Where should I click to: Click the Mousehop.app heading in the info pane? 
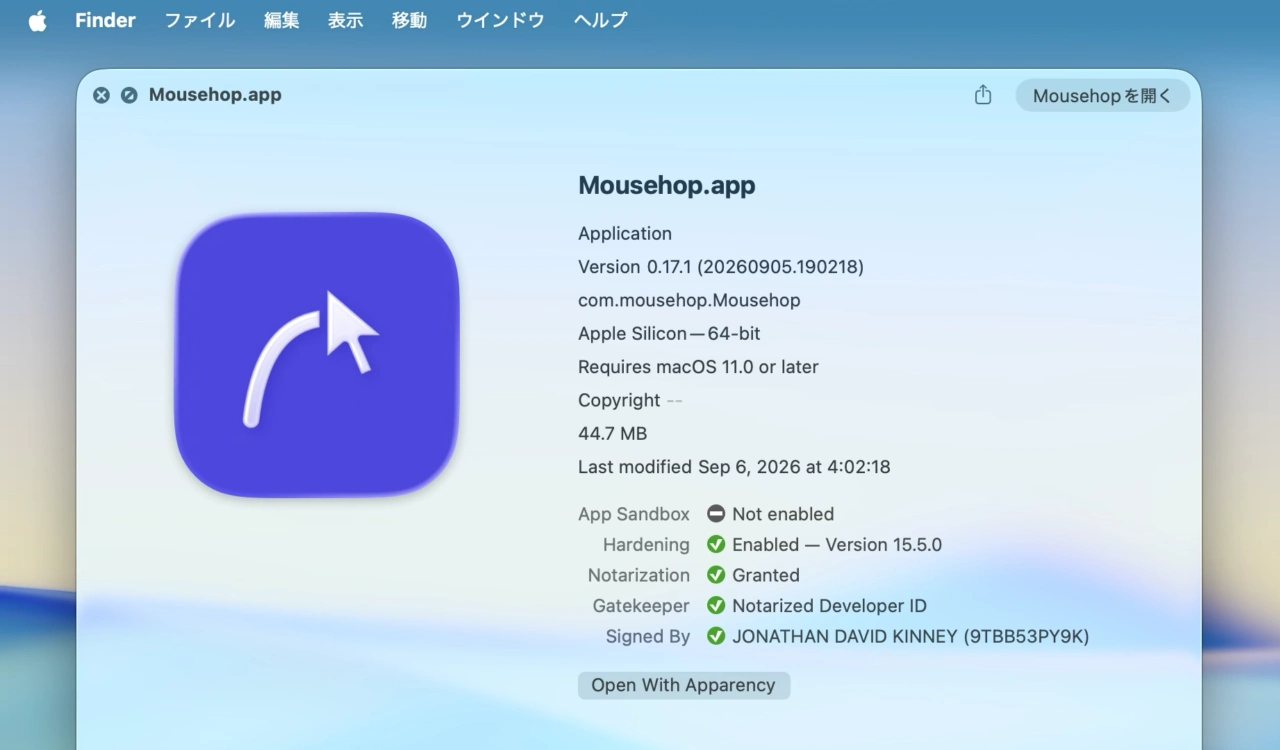click(667, 185)
